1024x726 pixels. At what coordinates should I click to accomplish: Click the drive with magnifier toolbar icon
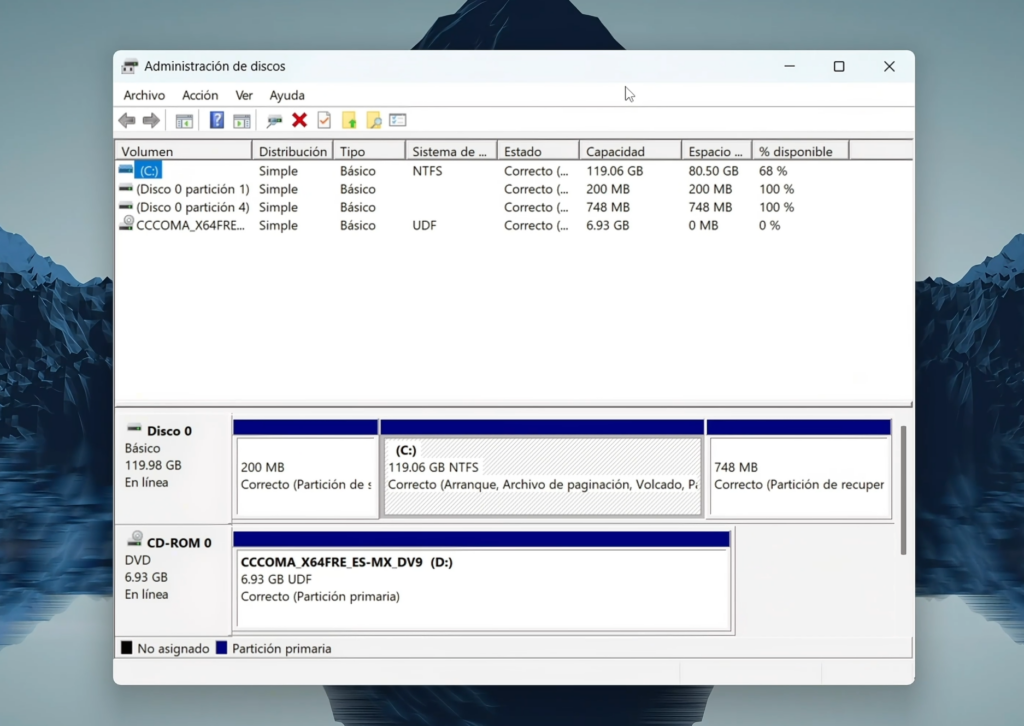click(x=272, y=120)
